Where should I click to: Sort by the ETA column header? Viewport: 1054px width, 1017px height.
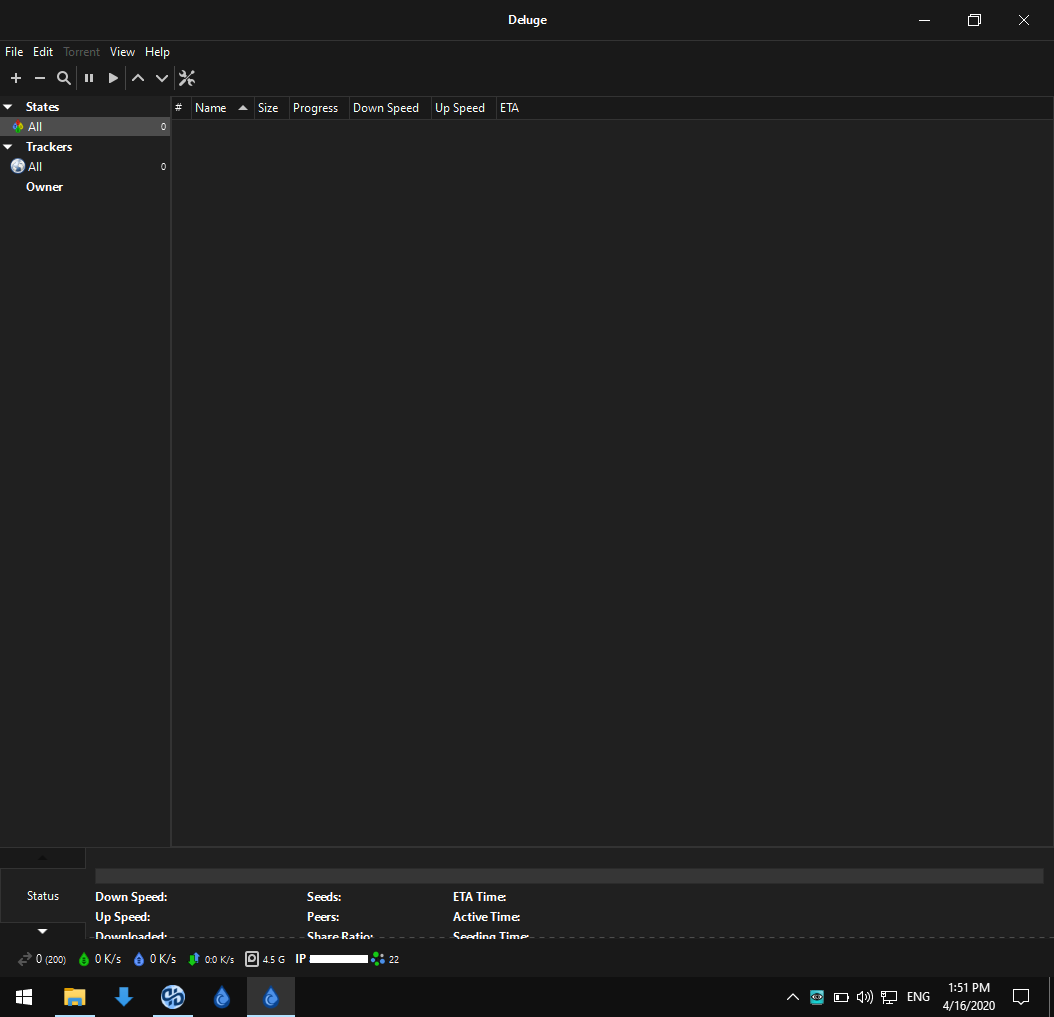tap(510, 108)
